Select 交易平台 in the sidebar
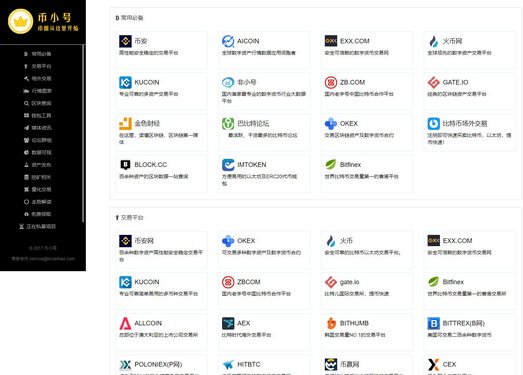 pyautogui.click(x=37, y=66)
